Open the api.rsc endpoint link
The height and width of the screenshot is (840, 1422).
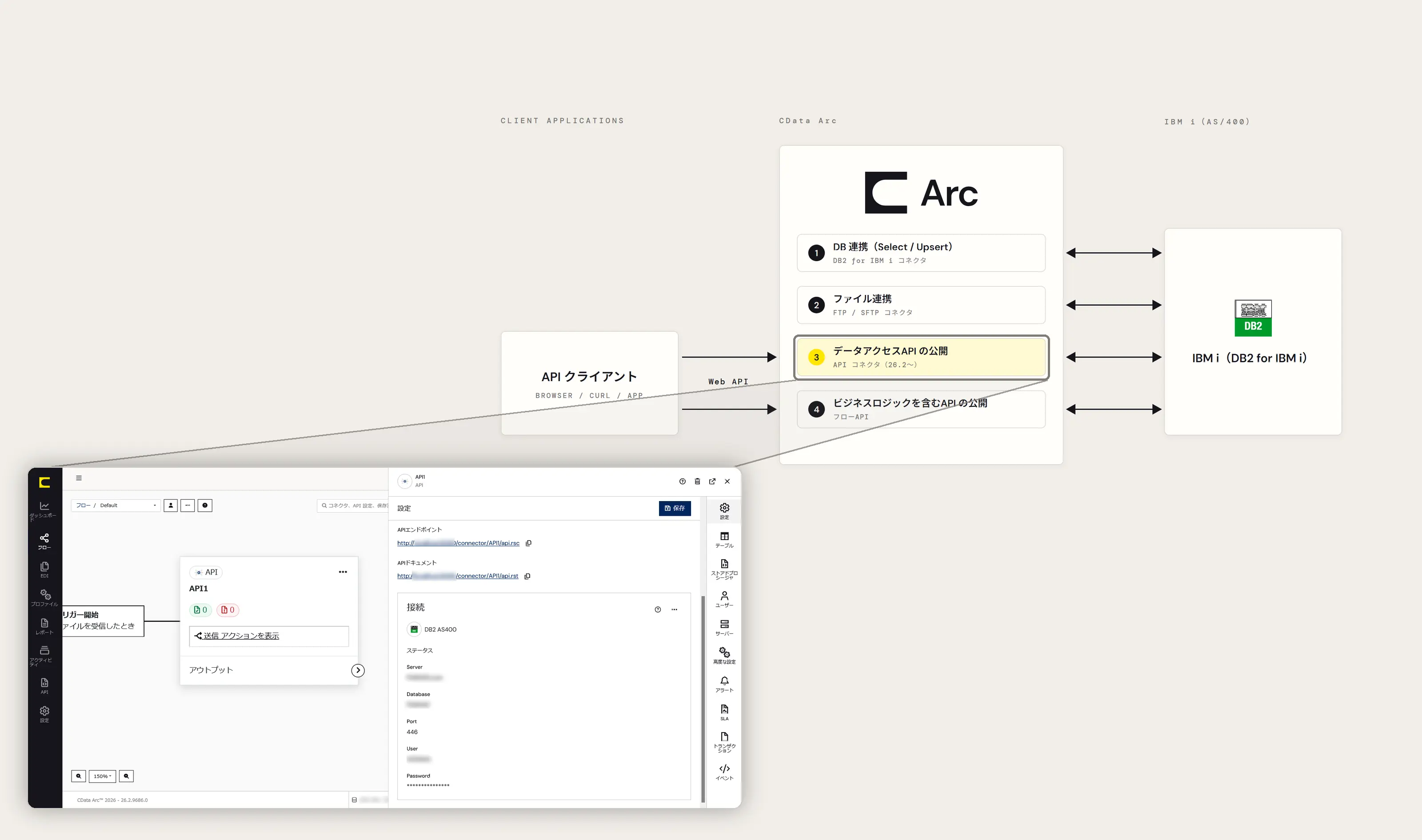[459, 543]
